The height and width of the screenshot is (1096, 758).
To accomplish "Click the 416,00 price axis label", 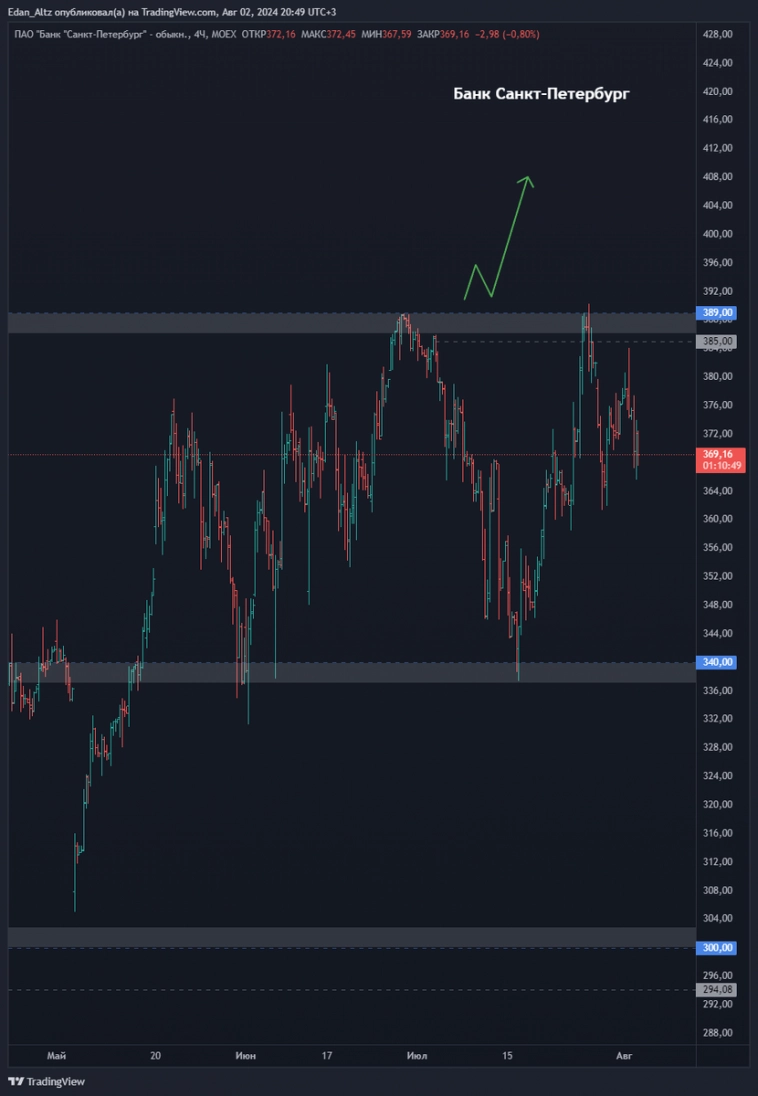I will tap(718, 120).
